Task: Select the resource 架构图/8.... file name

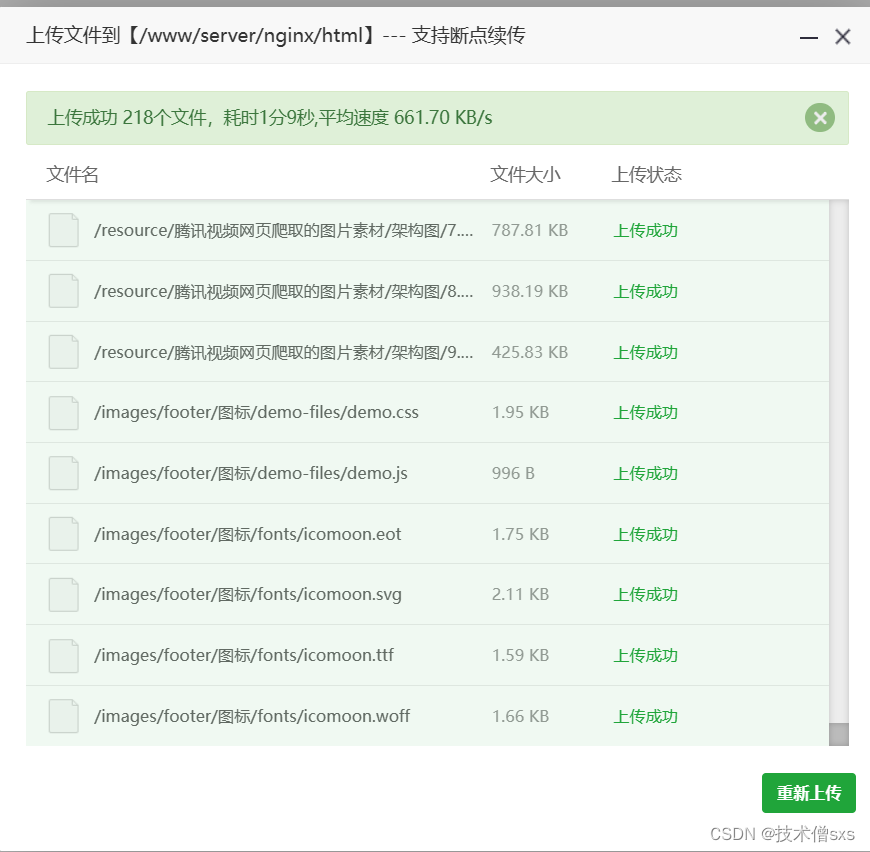Action: point(284,291)
